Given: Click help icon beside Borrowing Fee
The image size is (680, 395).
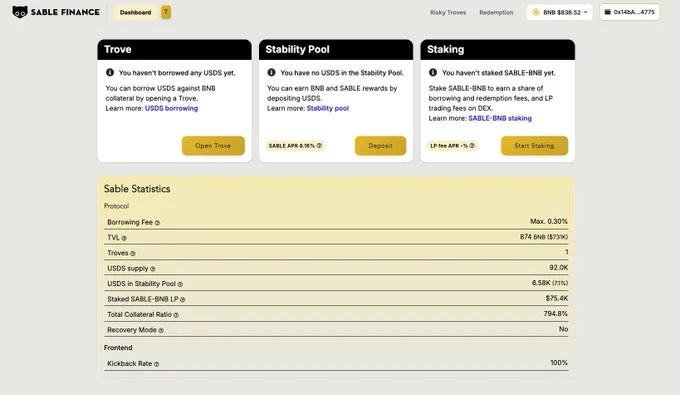Looking at the screenshot, I should click(x=157, y=222).
